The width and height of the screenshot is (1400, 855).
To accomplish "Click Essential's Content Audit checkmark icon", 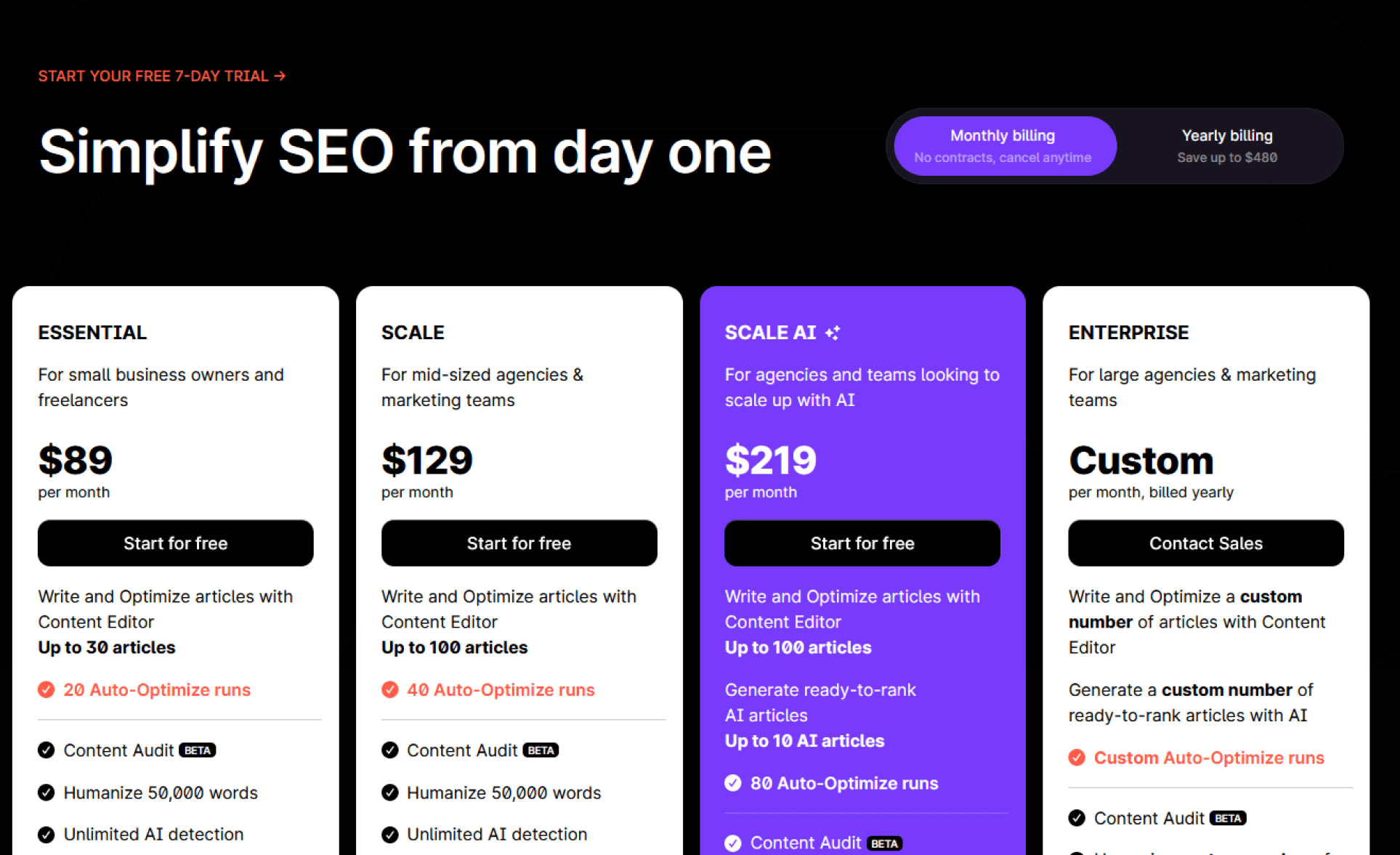I will tap(46, 750).
